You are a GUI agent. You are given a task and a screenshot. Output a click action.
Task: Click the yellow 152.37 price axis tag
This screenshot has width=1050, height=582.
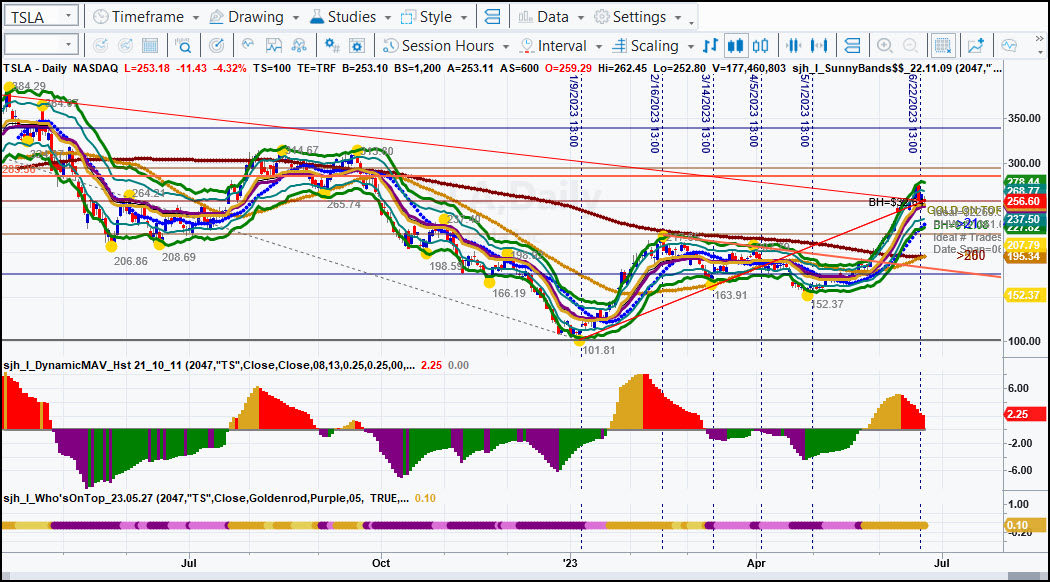[x=1023, y=295]
